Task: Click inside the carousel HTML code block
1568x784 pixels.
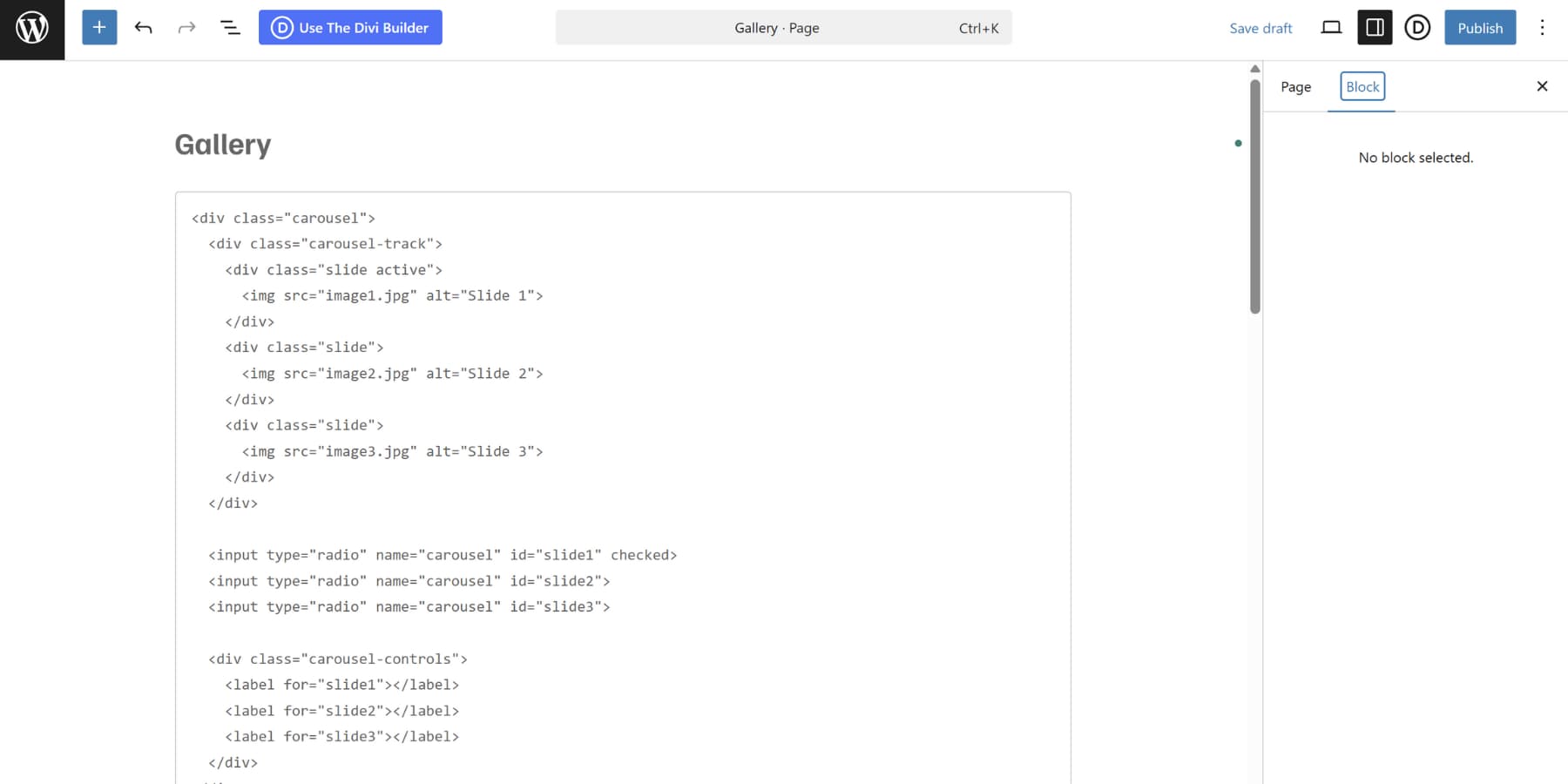Action: click(610, 392)
